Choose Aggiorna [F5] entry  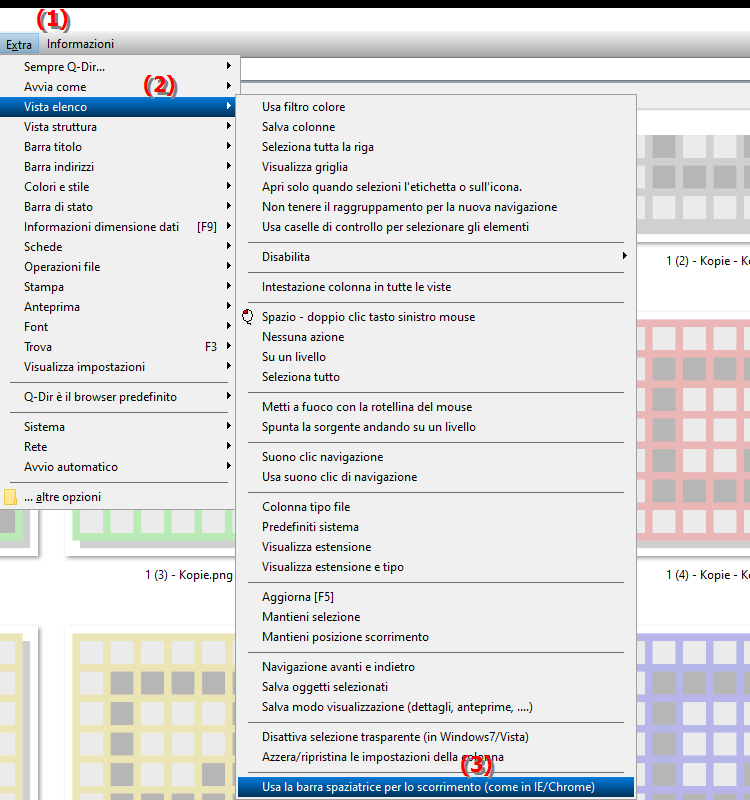(436, 597)
